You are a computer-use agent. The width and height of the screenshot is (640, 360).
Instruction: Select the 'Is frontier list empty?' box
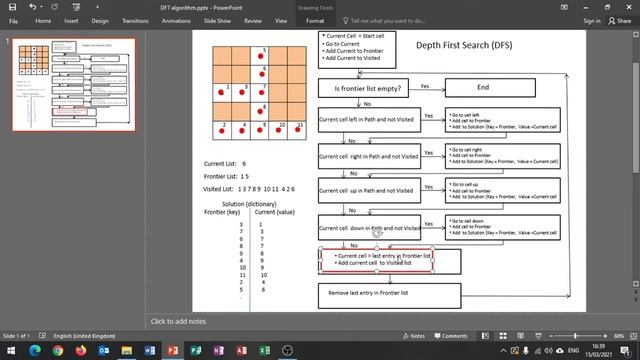363,88
